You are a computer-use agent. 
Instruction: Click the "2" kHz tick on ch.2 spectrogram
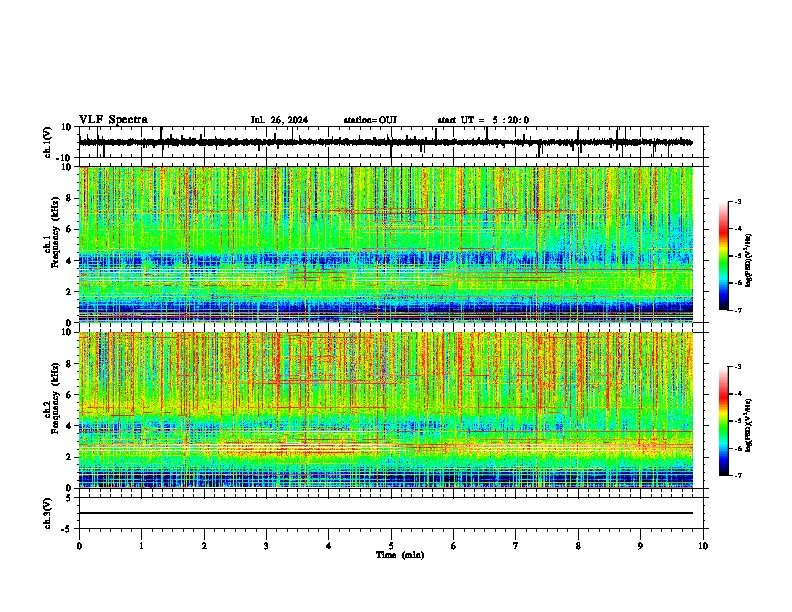(x=70, y=457)
